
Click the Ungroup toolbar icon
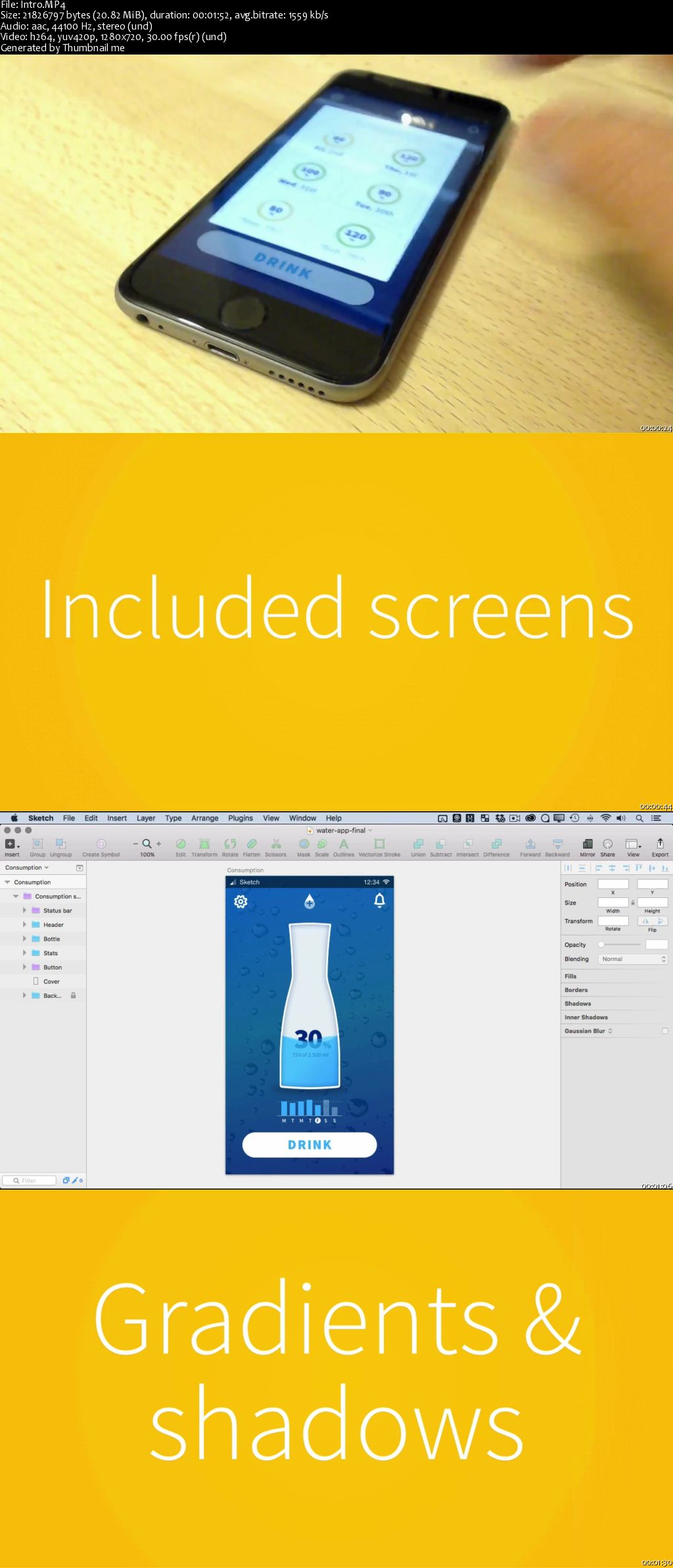60,844
